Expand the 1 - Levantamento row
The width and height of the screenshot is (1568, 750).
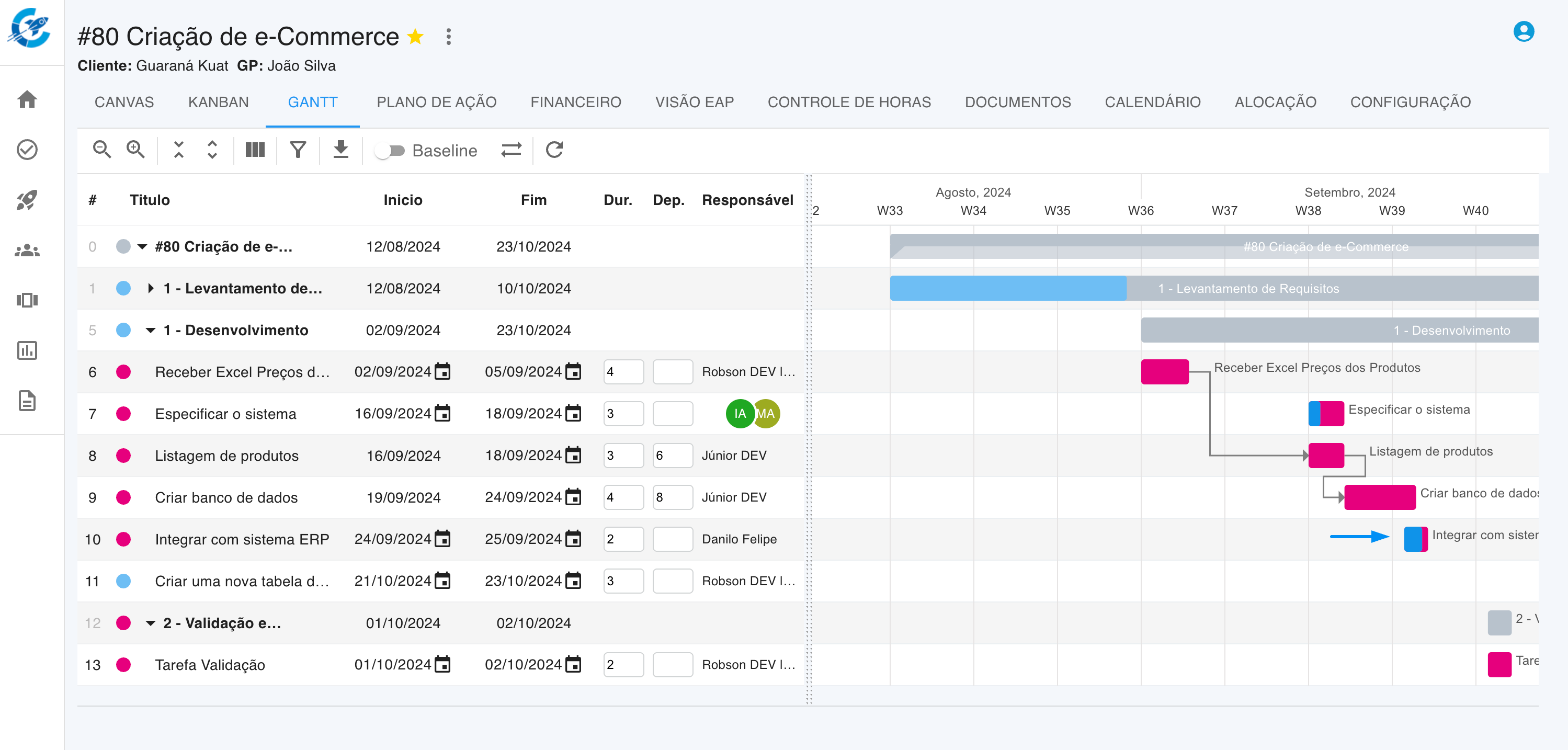pos(150,289)
